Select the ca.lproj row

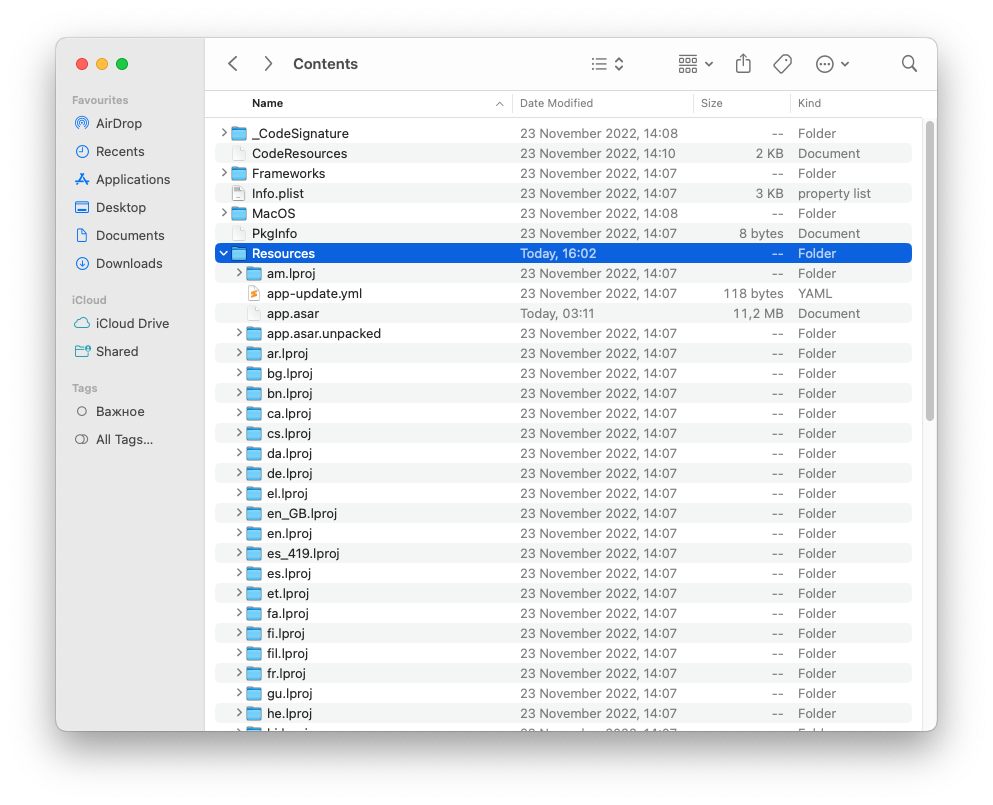pyautogui.click(x=563, y=414)
